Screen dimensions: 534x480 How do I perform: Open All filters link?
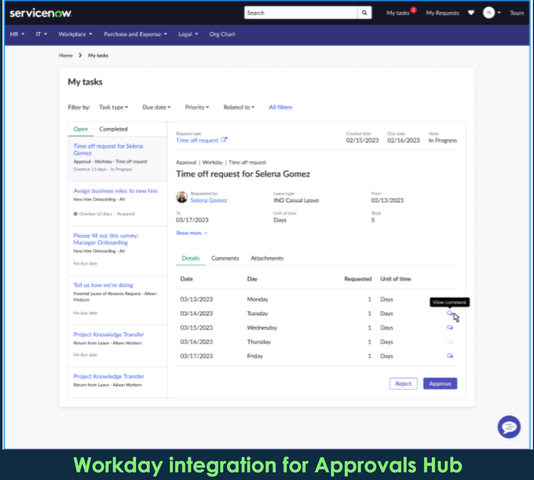point(281,107)
